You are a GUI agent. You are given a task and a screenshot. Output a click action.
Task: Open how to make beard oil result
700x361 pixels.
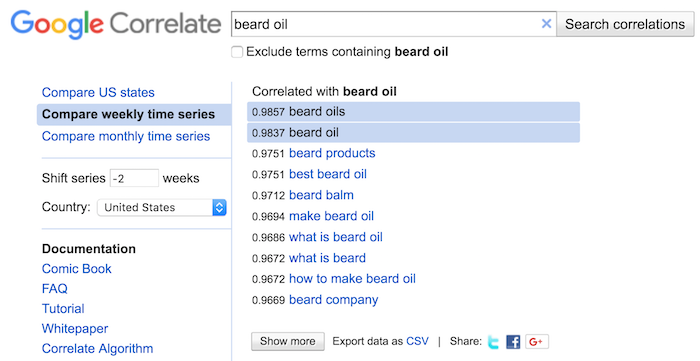tap(352, 279)
